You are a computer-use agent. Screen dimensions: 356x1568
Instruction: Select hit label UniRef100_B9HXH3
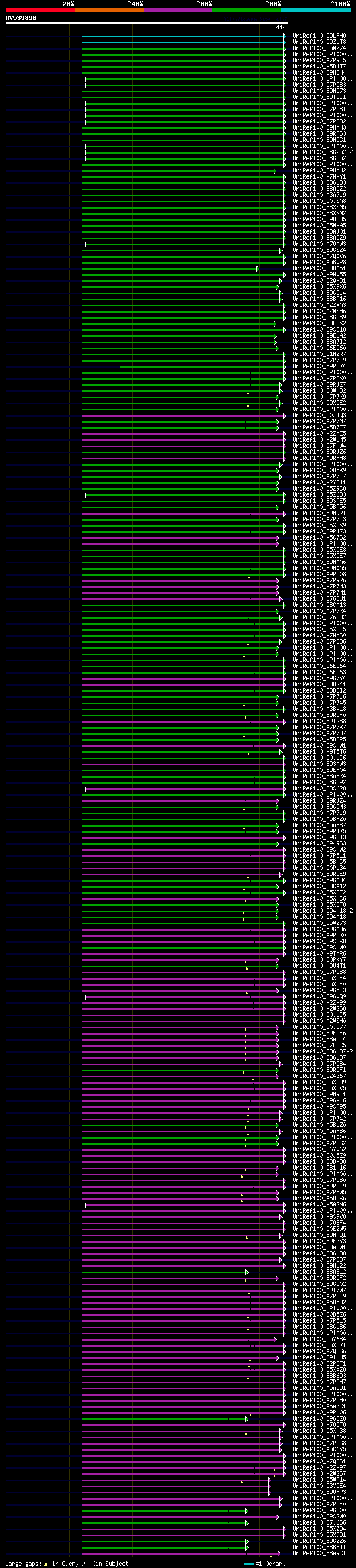[x=319, y=128]
